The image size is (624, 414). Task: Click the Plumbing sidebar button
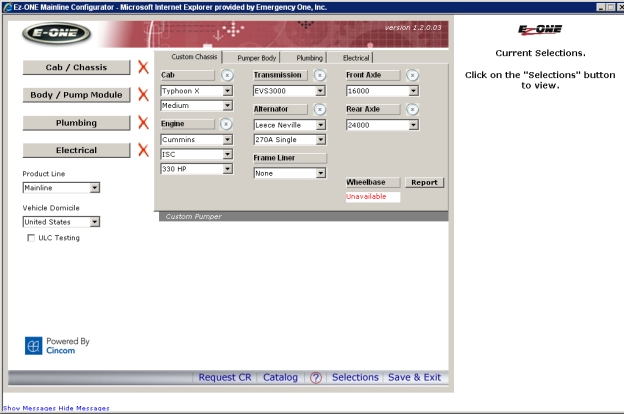(76, 123)
